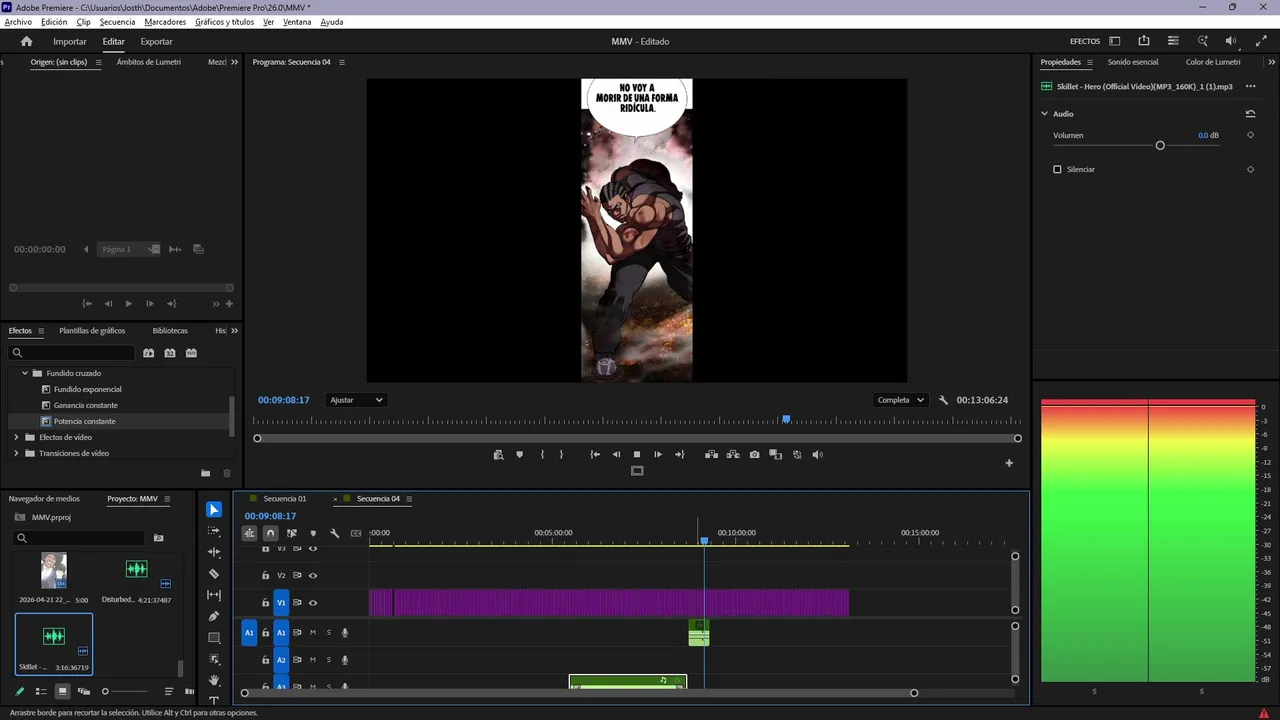Toggle the Silenciar checkbox

coord(1057,169)
